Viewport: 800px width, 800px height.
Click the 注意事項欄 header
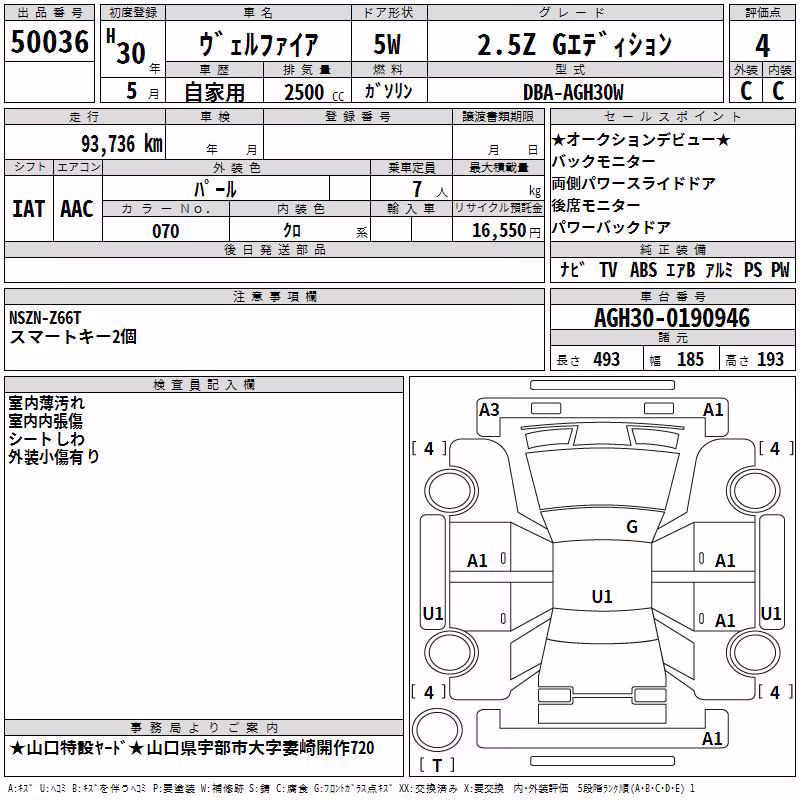(274, 296)
